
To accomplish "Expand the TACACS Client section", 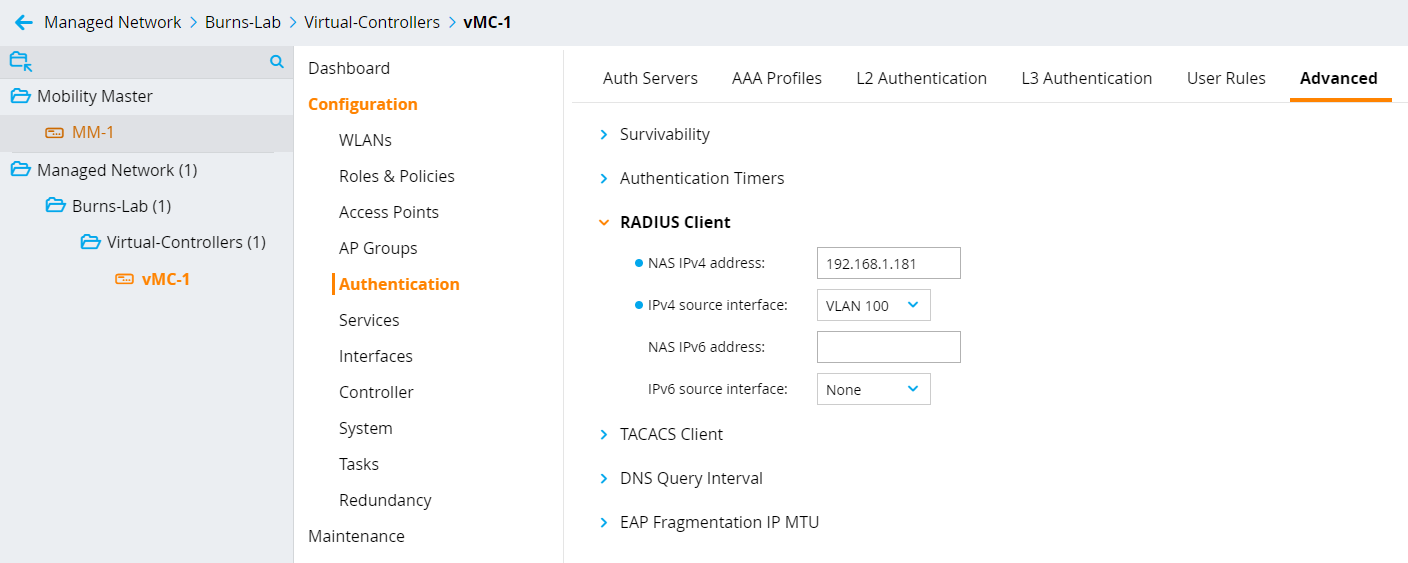I will click(603, 434).
